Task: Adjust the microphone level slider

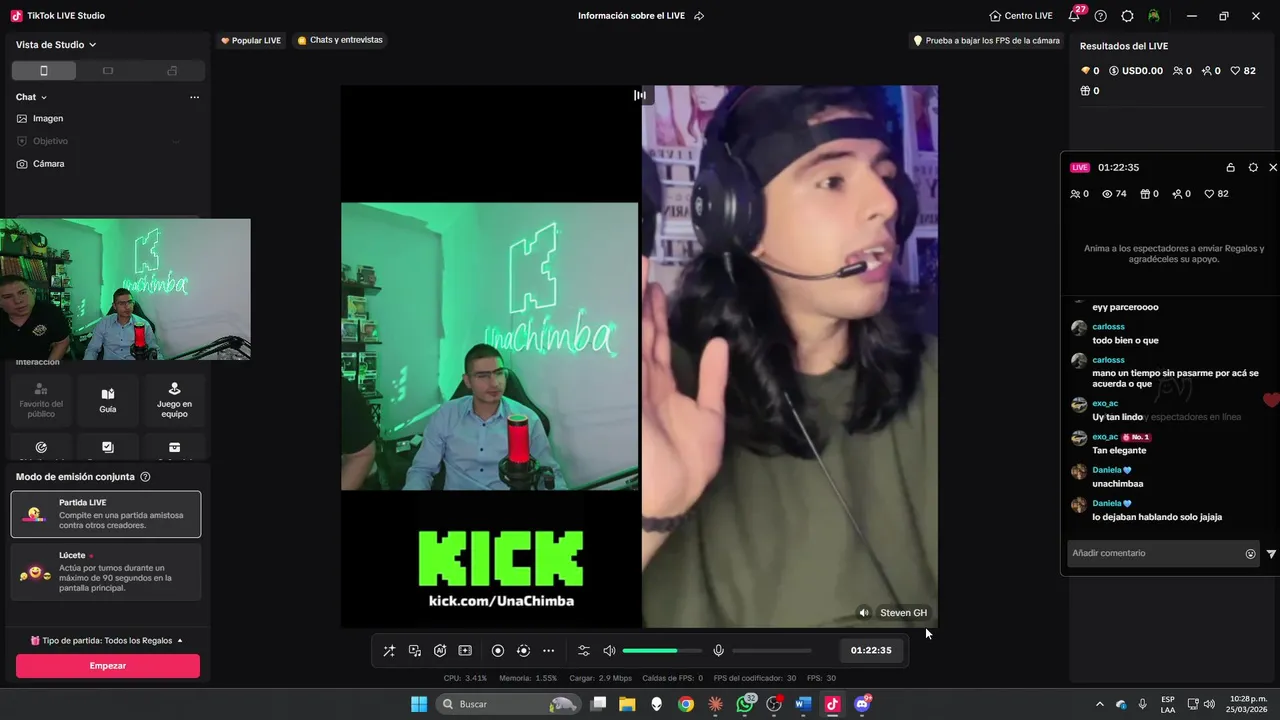Action: (x=771, y=651)
